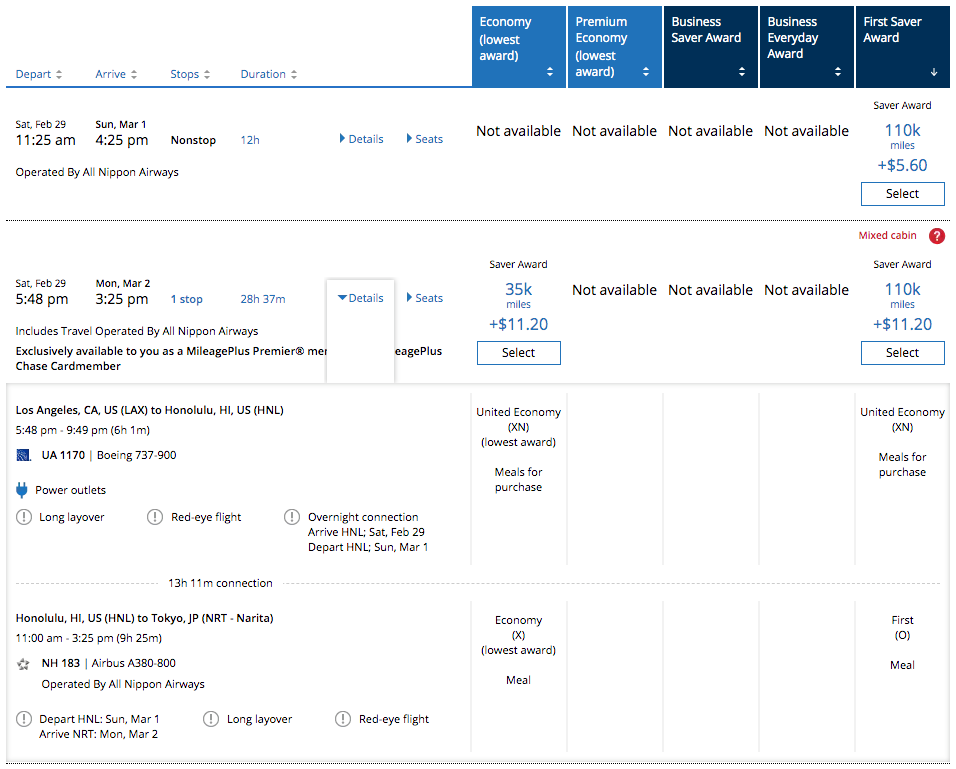Sort results by number of Stops
The width and height of the screenshot is (956, 769).
[x=190, y=74]
